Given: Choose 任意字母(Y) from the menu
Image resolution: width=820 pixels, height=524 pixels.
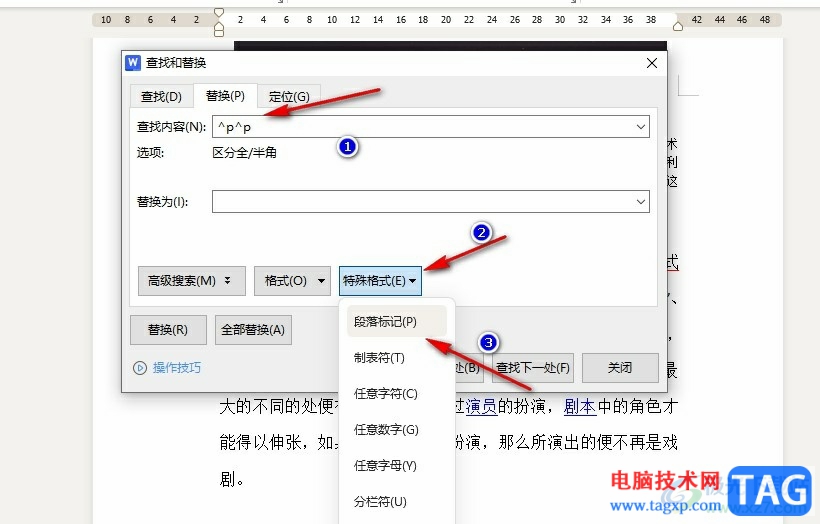Looking at the screenshot, I should [396, 465].
